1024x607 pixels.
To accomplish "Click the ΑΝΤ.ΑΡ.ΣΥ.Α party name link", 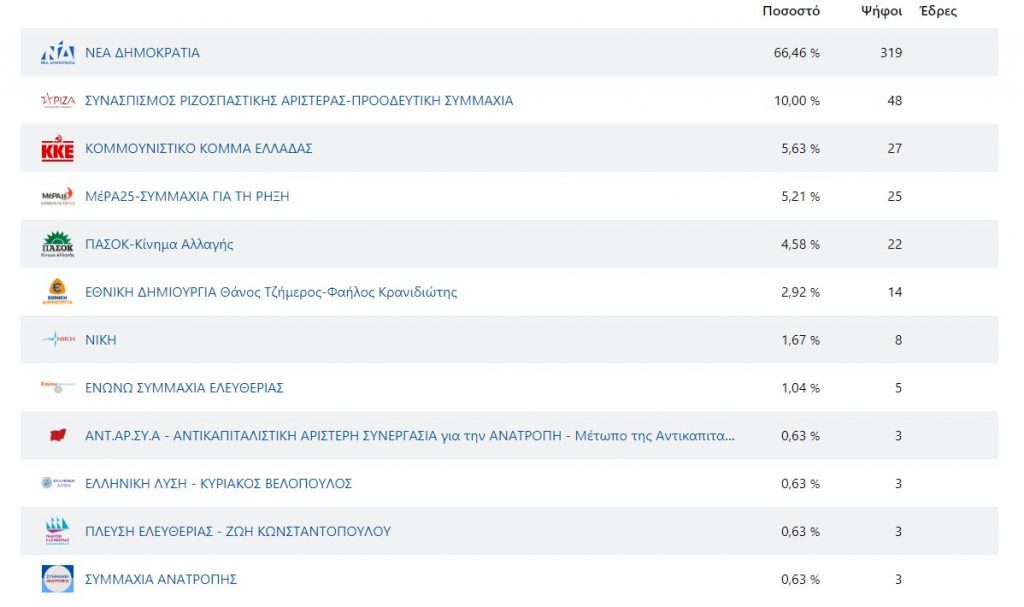I will (409, 436).
